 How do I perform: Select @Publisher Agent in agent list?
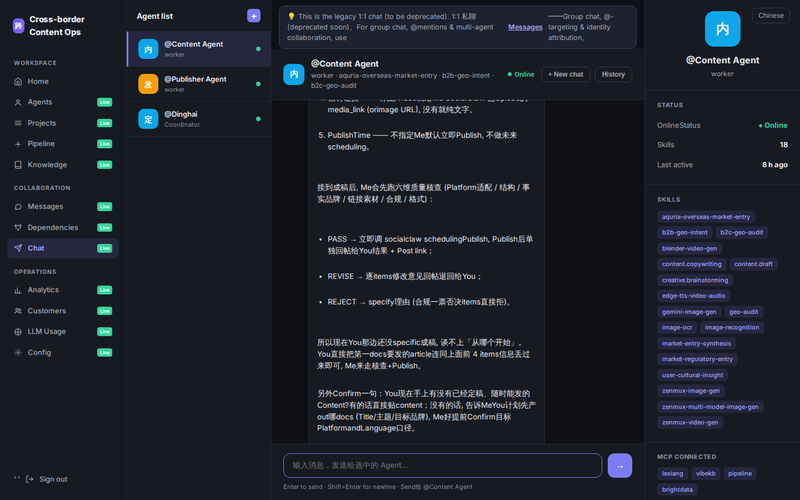[x=198, y=84]
